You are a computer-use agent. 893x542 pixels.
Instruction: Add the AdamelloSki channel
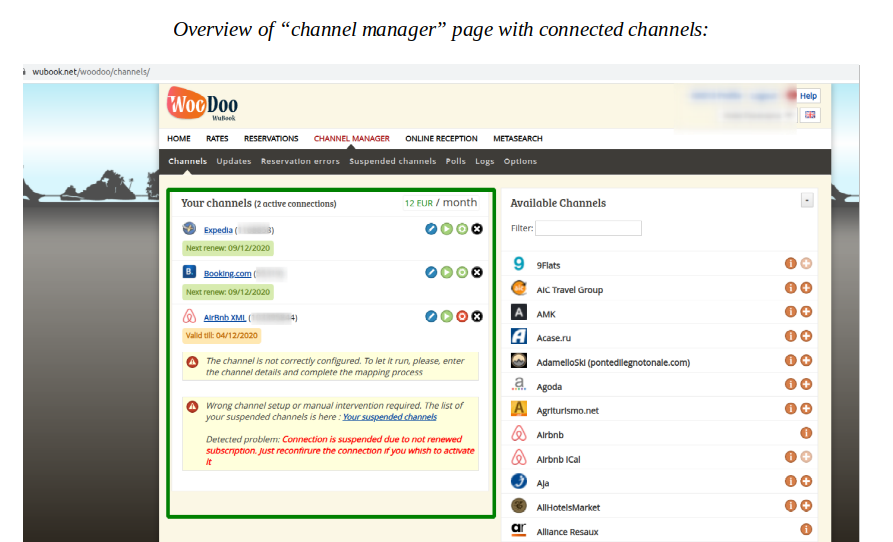[x=806, y=360]
